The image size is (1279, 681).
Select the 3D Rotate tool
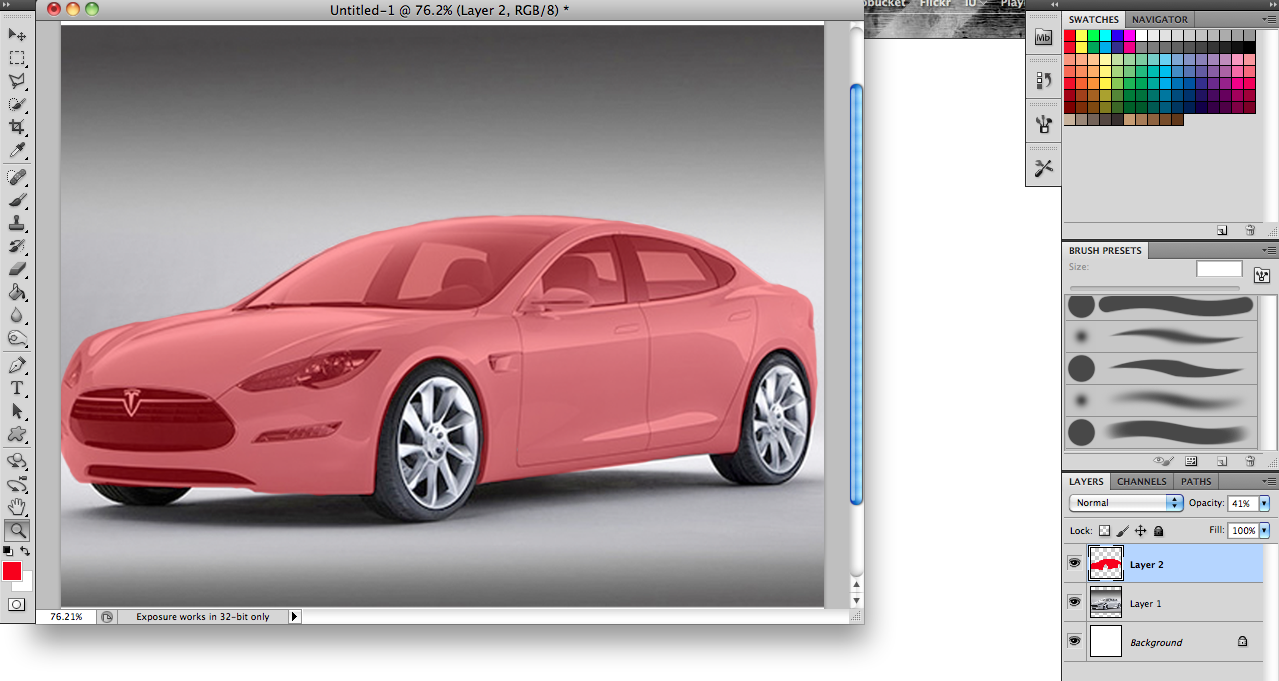pyautogui.click(x=17, y=461)
